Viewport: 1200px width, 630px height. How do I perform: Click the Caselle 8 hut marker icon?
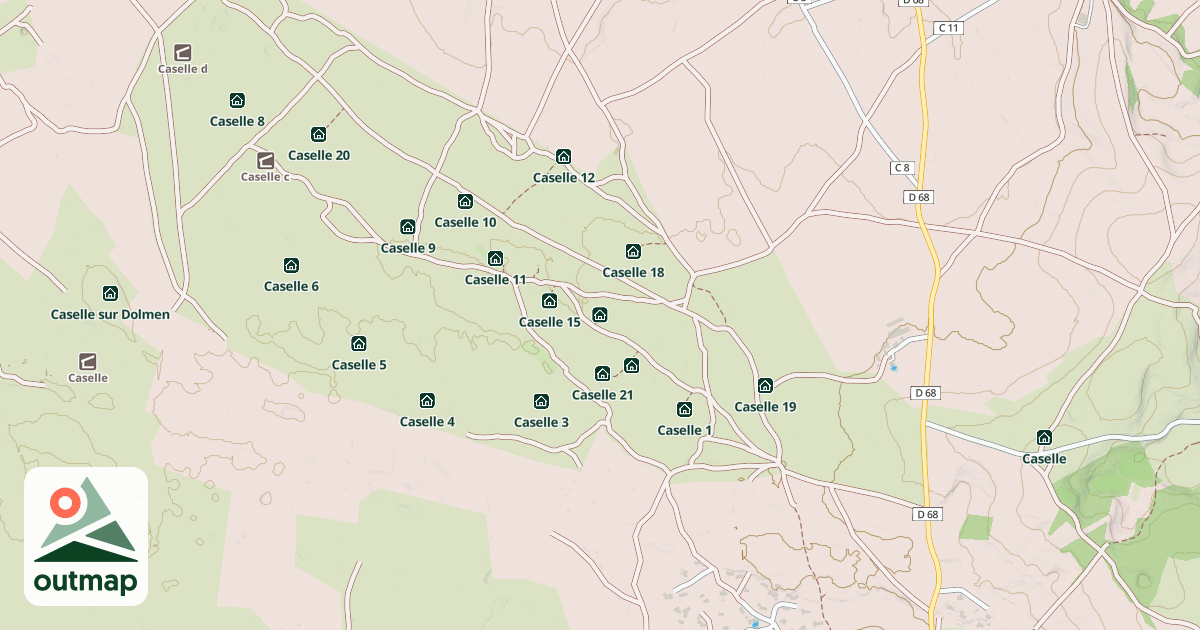pyautogui.click(x=237, y=100)
